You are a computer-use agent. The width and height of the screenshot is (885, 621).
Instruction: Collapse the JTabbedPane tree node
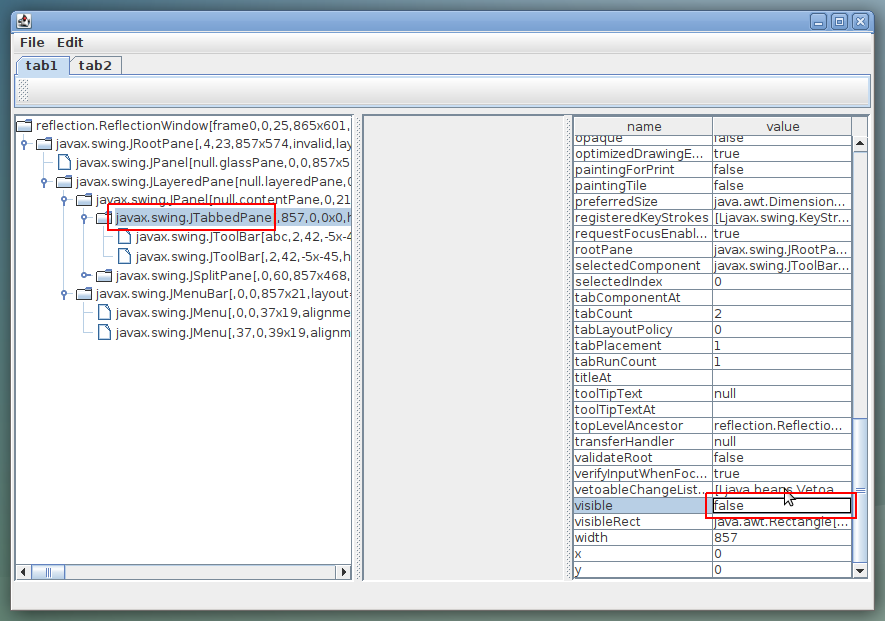coord(84,218)
